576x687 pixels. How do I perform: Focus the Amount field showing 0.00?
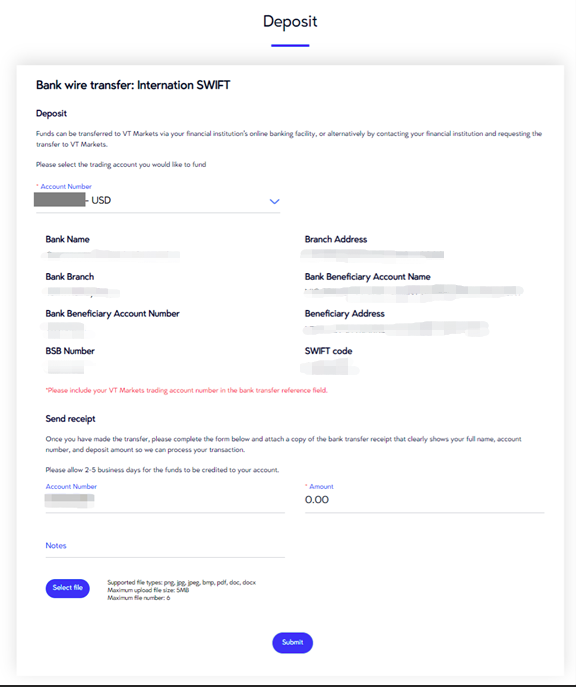tap(424, 500)
